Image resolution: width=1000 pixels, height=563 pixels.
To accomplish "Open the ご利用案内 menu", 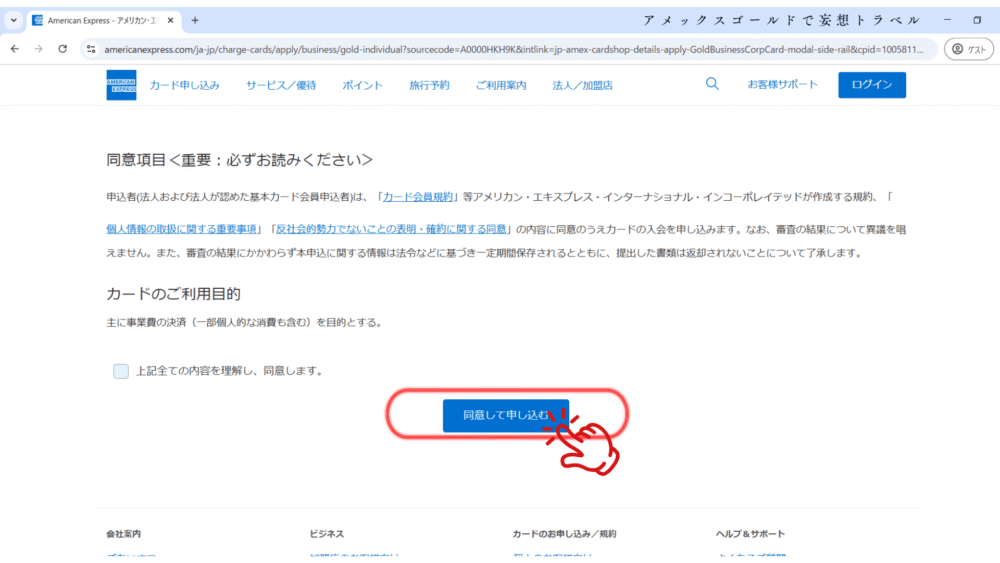I will point(501,85).
